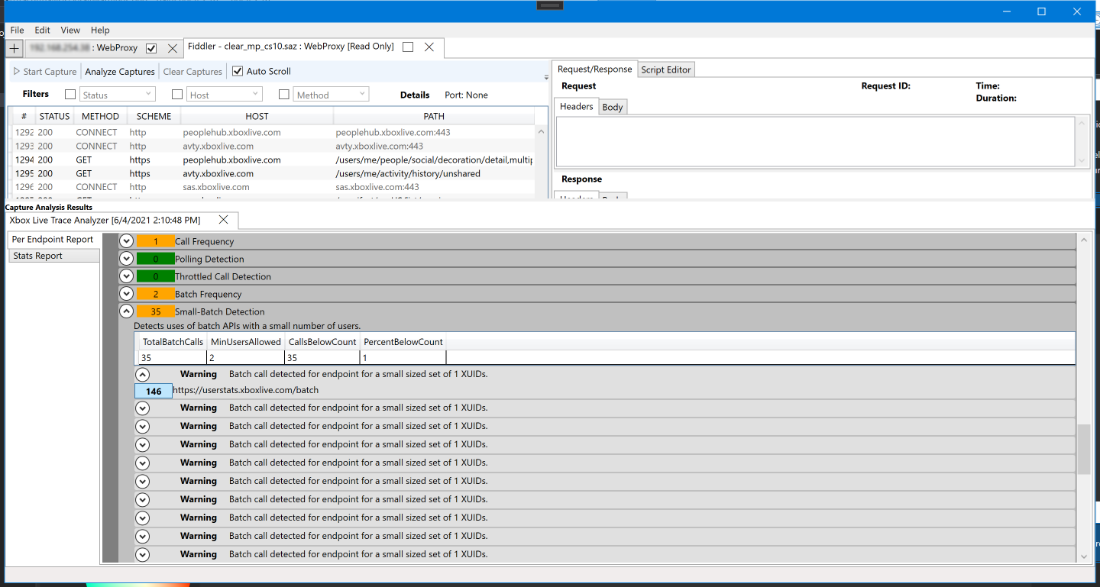Click the capture list scrollbar up arrow
The width and height of the screenshot is (1100, 587).
541,131
